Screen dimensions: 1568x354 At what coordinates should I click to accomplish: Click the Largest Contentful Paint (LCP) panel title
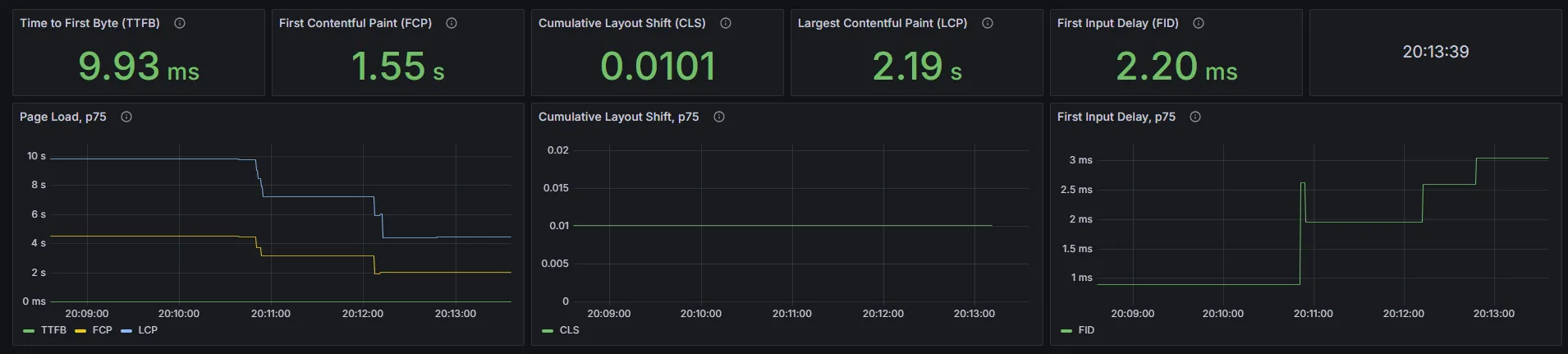(x=882, y=23)
